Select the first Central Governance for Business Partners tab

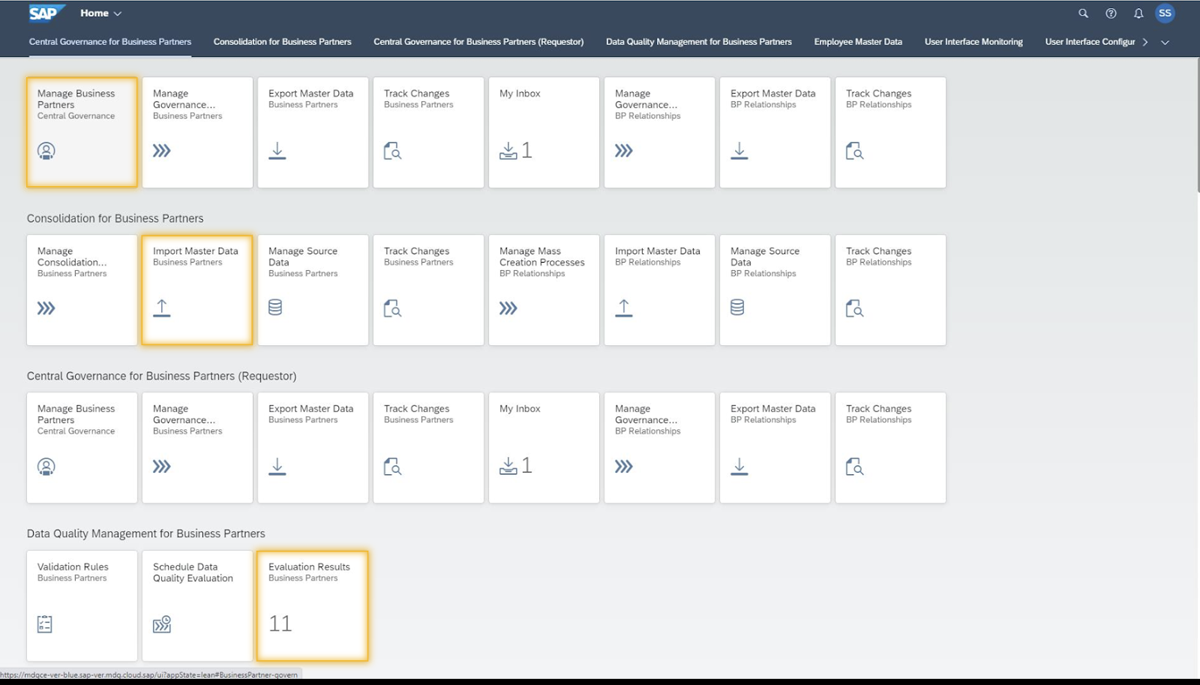click(x=110, y=42)
